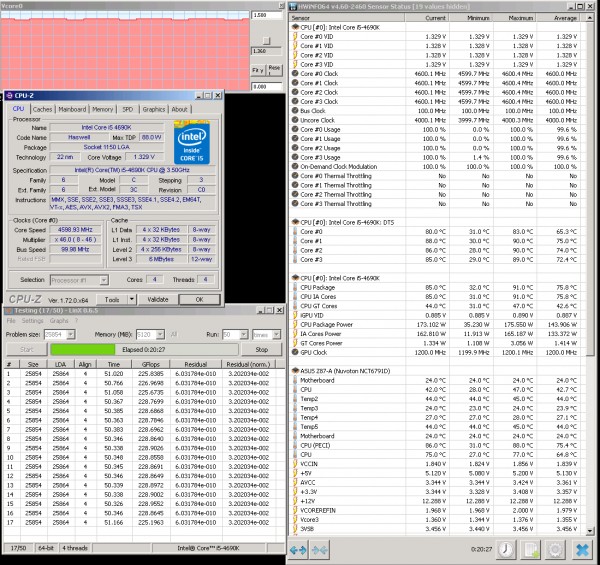Switch to the Caches tab in CPU-Z
This screenshot has width=600, height=565.
tap(42, 109)
